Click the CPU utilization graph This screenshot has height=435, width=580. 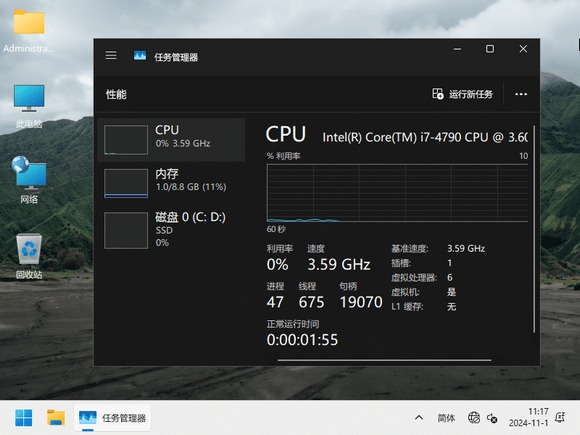coord(397,193)
